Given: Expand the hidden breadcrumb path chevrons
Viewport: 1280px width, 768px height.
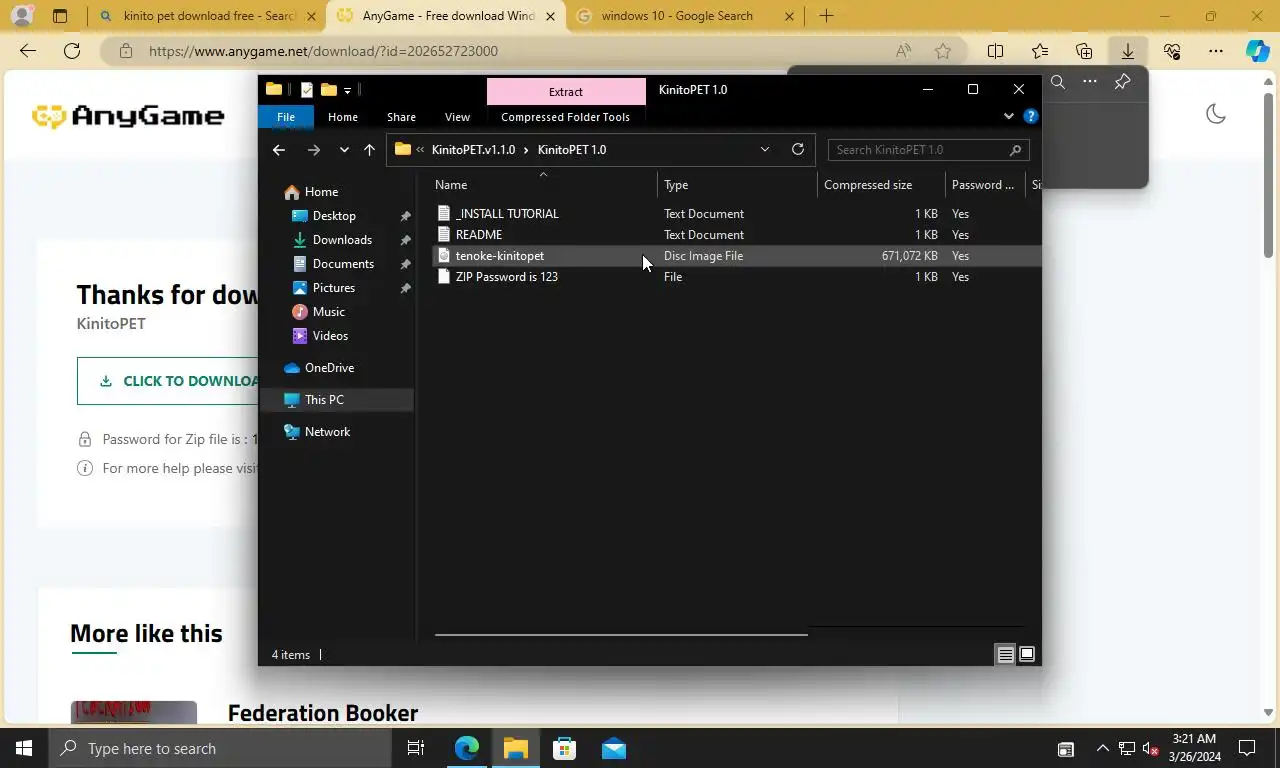Looking at the screenshot, I should click(420, 150).
